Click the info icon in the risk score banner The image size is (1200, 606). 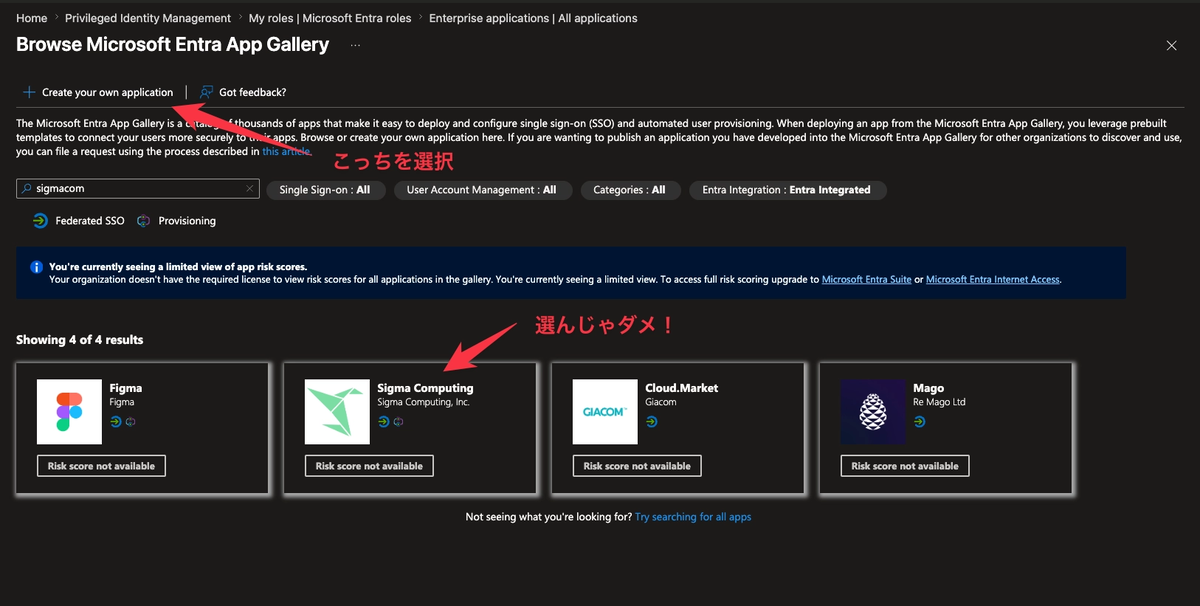(x=36, y=268)
